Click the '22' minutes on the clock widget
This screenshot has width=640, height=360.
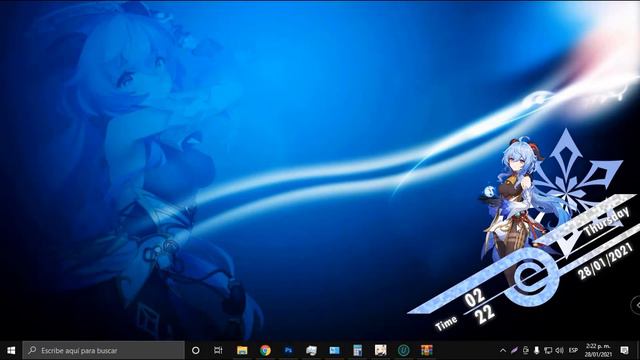pos(485,314)
